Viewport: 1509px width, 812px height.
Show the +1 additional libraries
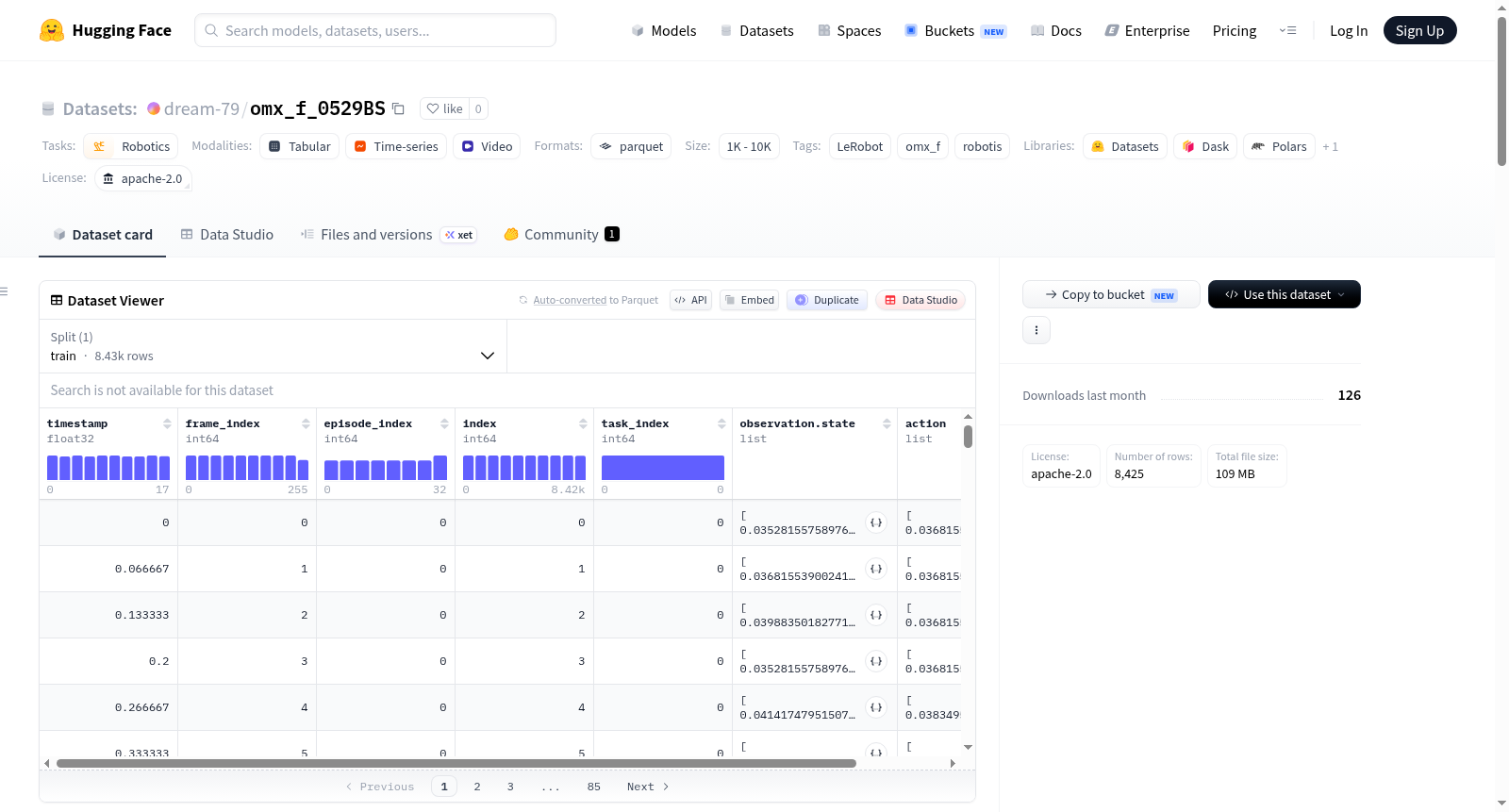coord(1330,146)
